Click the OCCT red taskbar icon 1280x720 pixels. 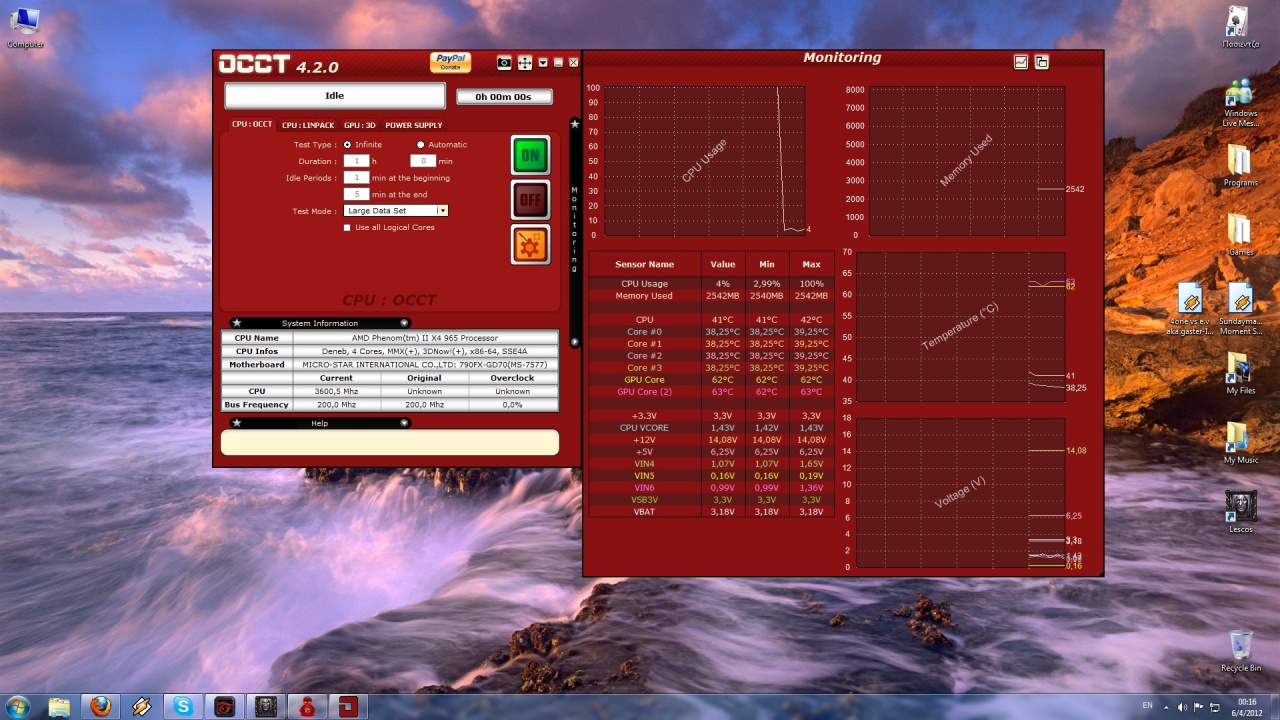[x=347, y=707]
